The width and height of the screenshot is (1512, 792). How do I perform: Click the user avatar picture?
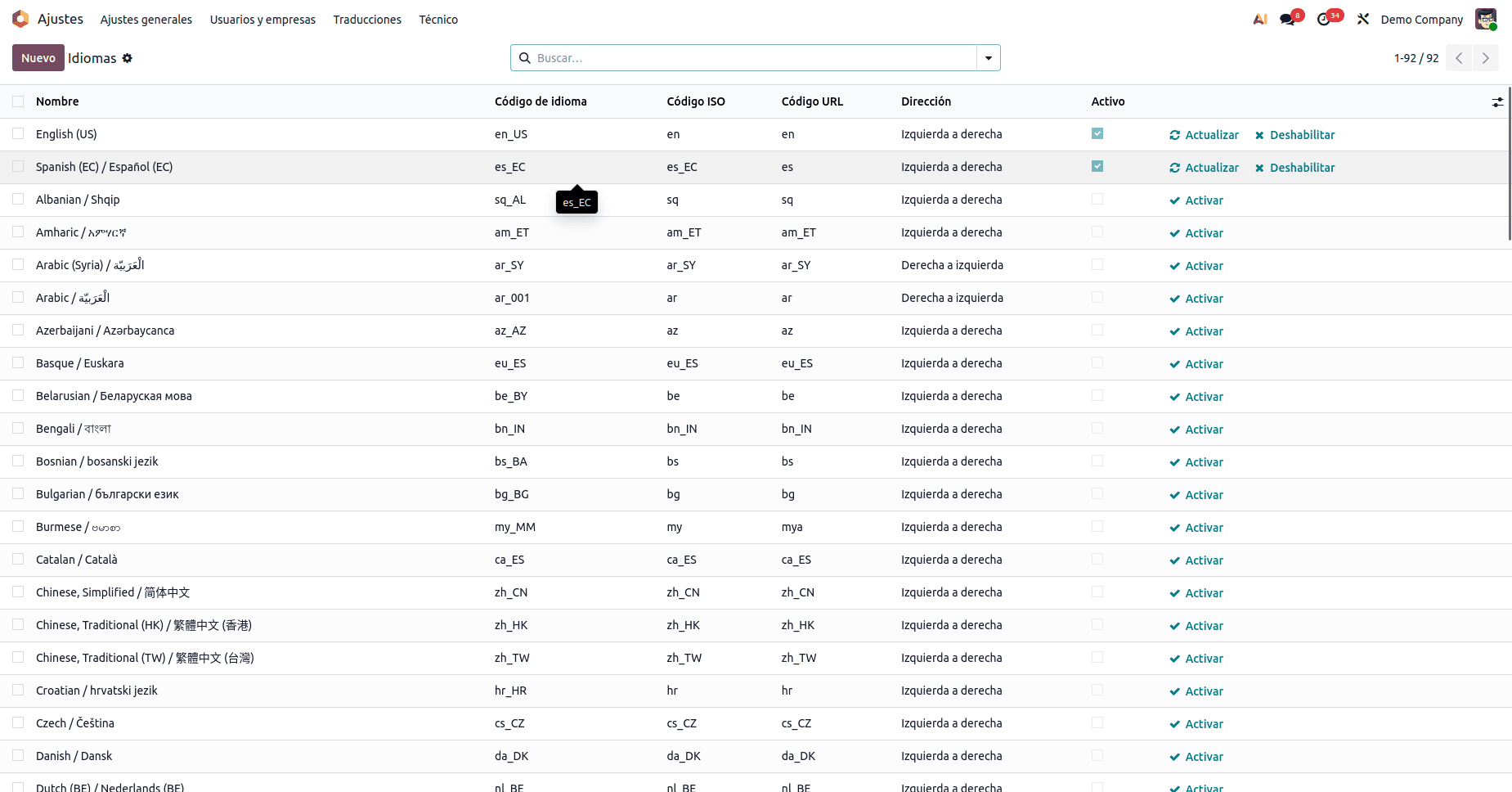pos(1486,18)
